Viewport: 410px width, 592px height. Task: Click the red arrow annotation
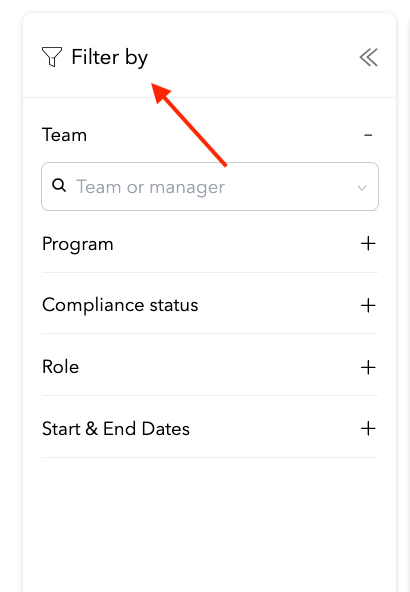pyautogui.click(x=189, y=125)
